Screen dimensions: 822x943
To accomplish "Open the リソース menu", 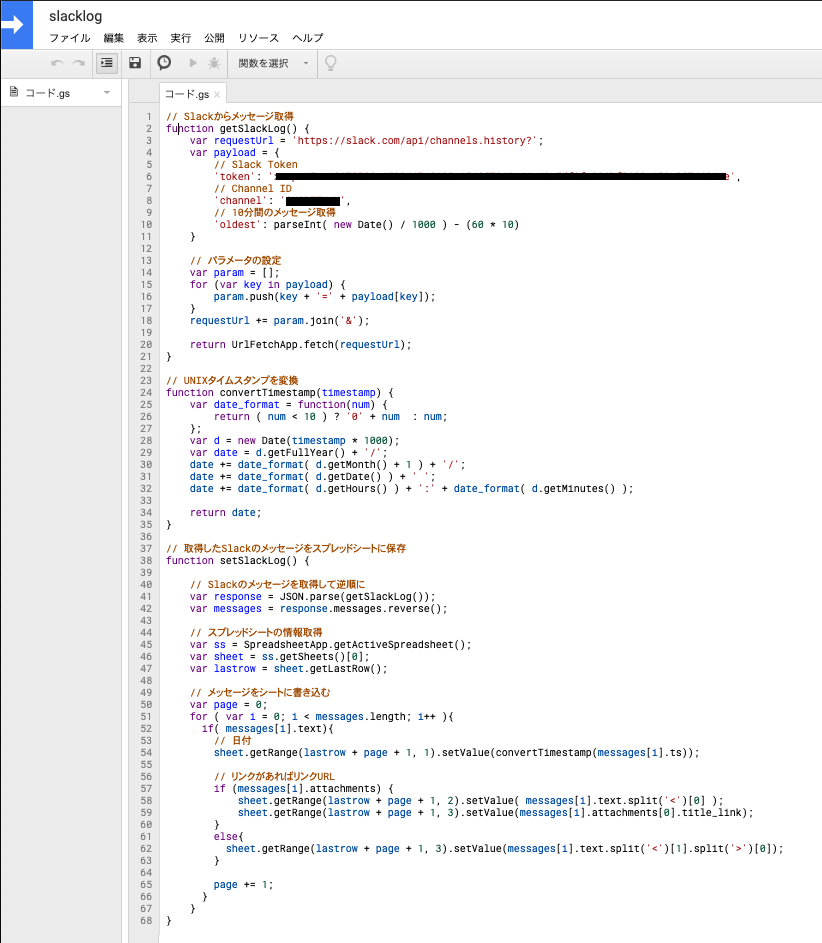I will 259,38.
